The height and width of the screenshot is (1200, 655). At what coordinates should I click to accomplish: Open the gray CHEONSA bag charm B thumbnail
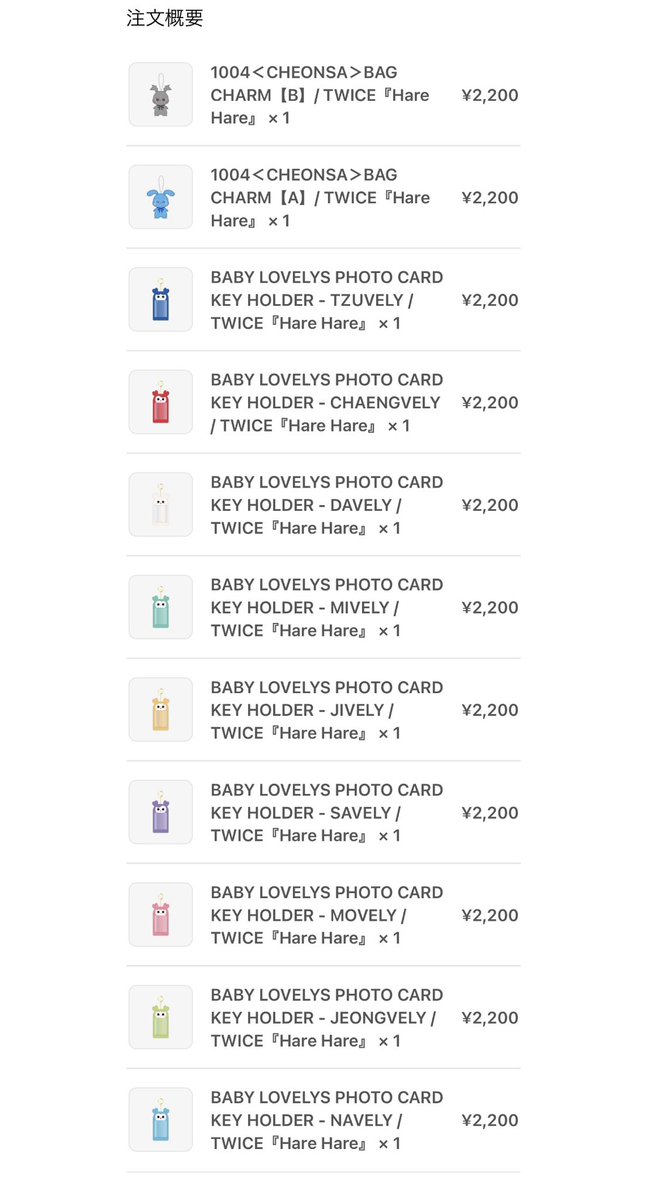tap(160, 95)
